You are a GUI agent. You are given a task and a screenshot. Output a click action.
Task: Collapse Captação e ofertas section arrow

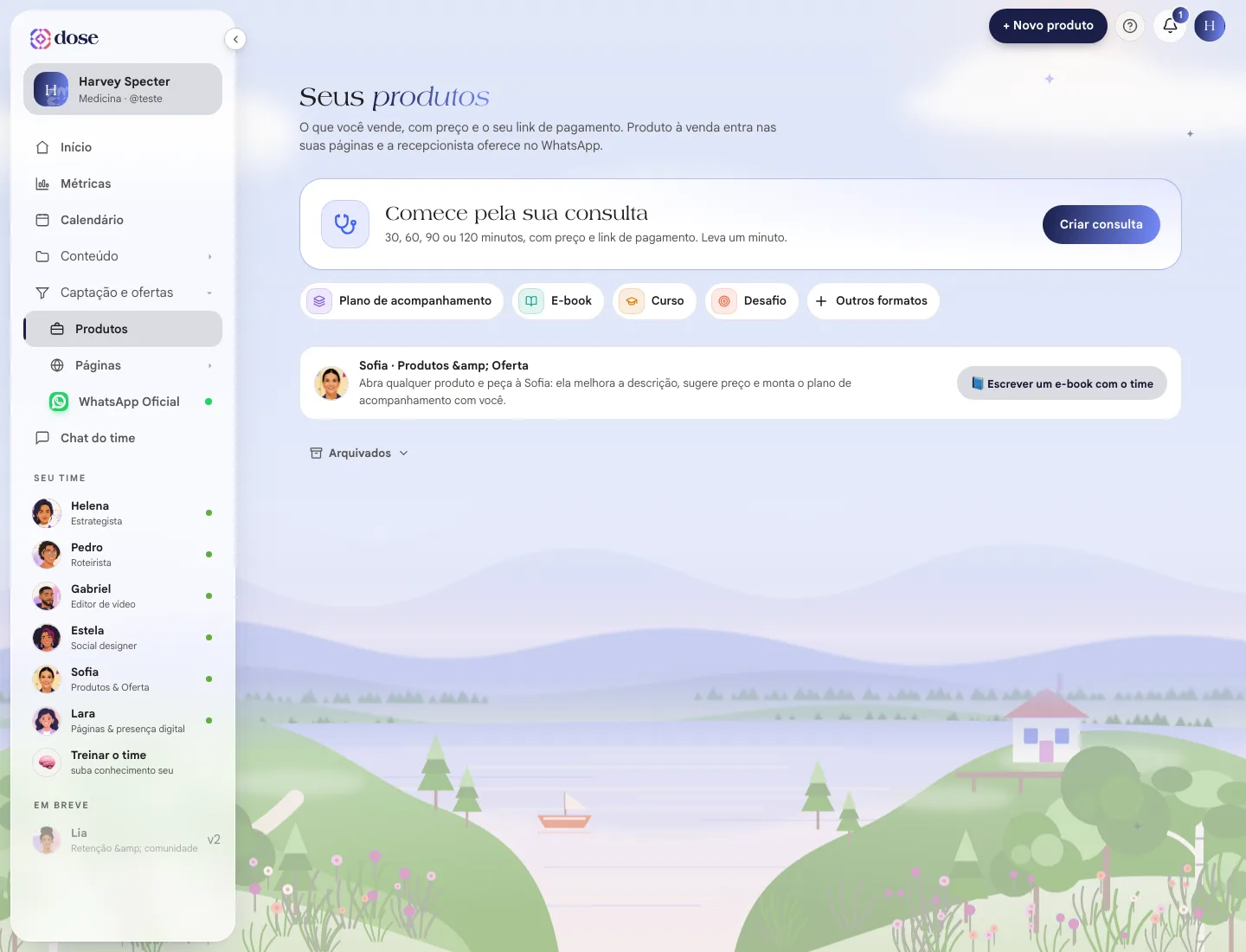[x=209, y=293]
